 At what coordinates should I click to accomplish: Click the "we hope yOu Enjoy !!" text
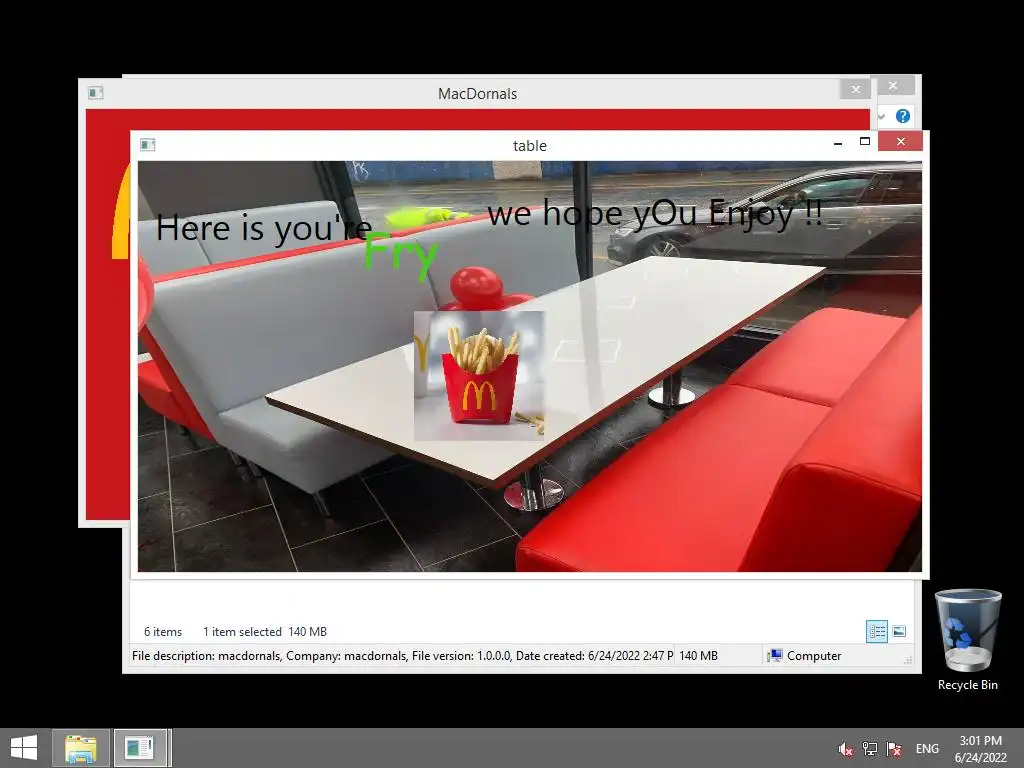pos(654,214)
